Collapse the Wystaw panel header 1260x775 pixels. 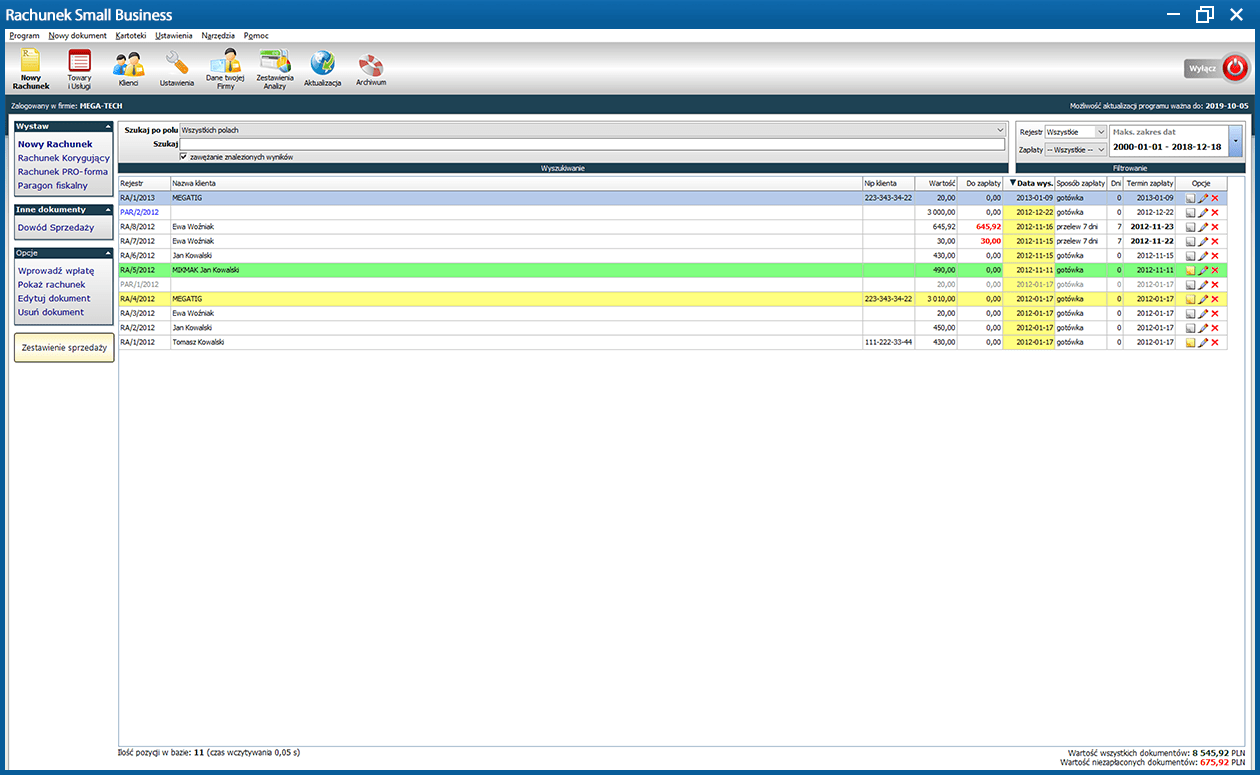pyautogui.click(x=106, y=127)
